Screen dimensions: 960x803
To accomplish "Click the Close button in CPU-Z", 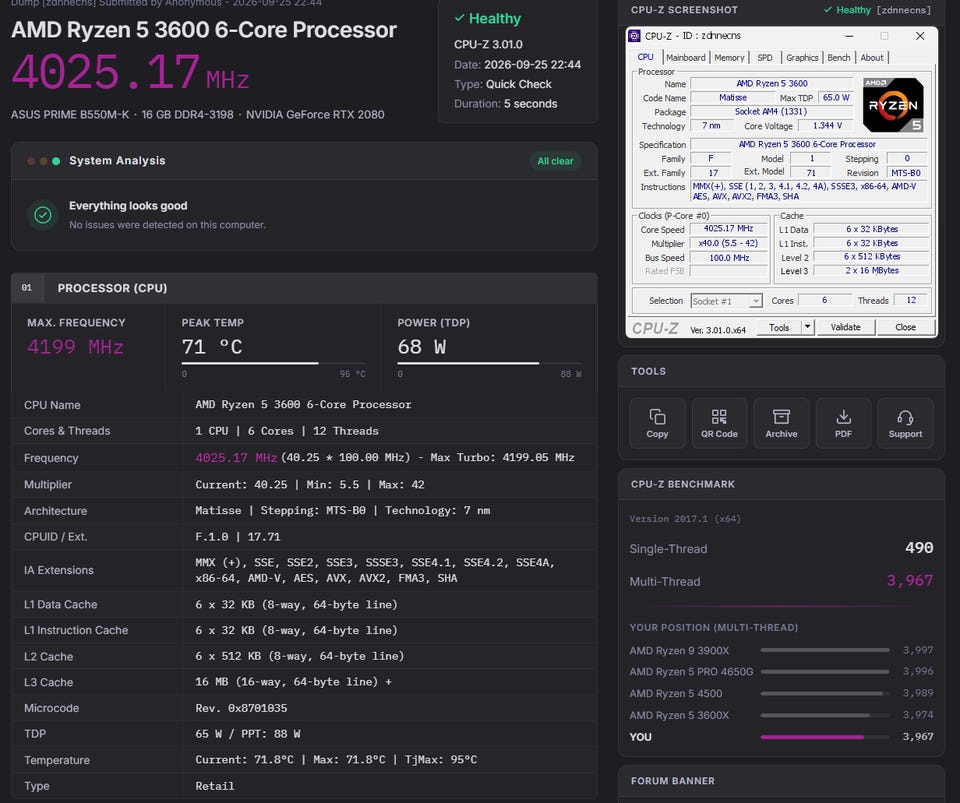I will pyautogui.click(x=906, y=327).
